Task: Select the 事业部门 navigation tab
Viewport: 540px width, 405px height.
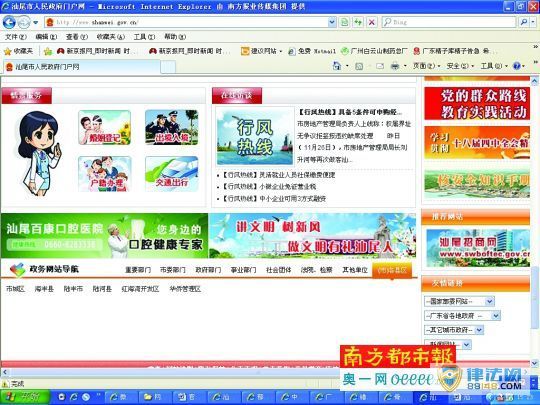Action: tap(243, 270)
